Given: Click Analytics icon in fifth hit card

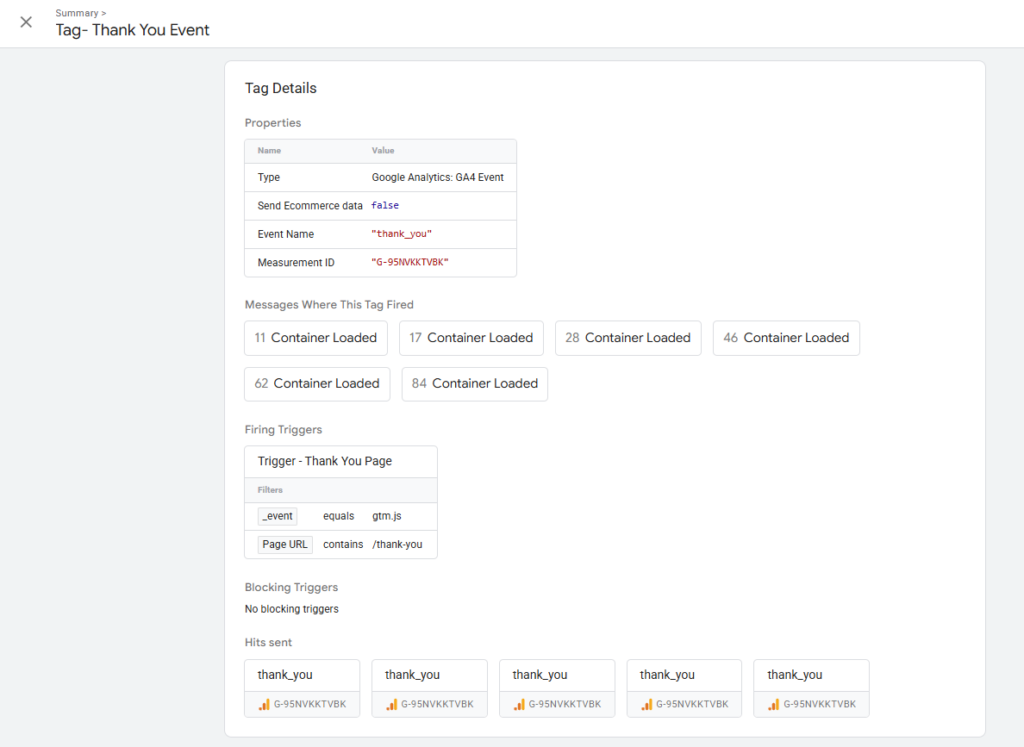Looking at the screenshot, I should click(775, 704).
